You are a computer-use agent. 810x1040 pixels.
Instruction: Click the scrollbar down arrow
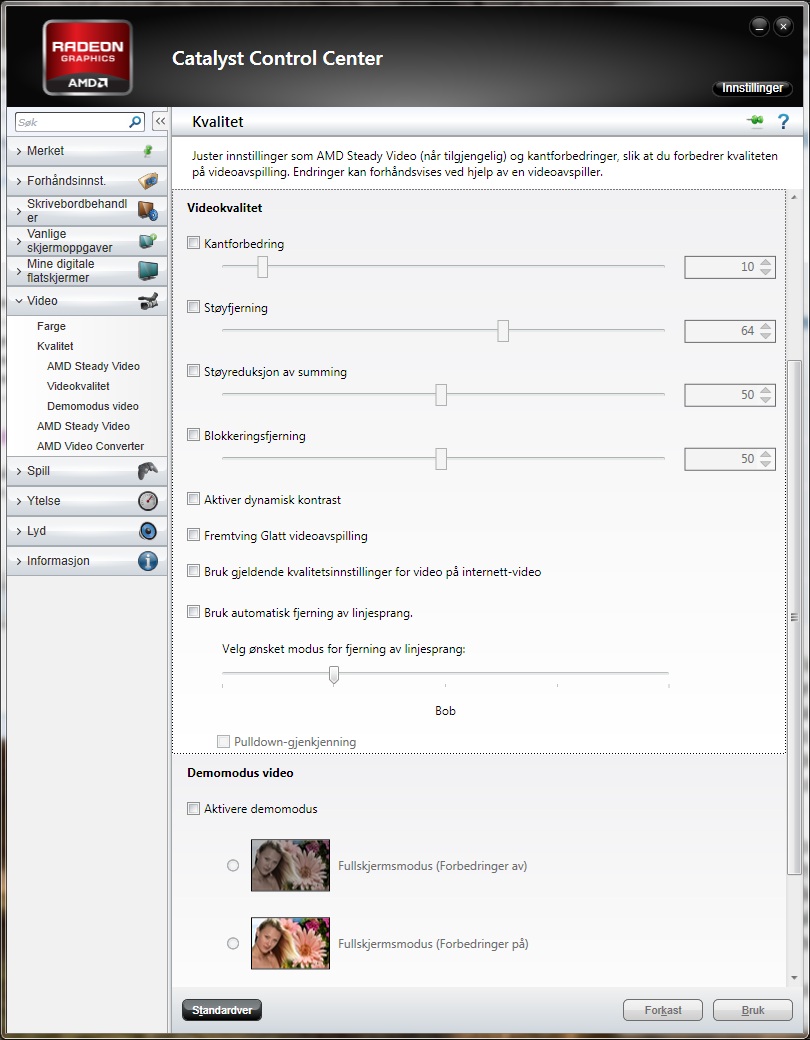pyautogui.click(x=793, y=978)
